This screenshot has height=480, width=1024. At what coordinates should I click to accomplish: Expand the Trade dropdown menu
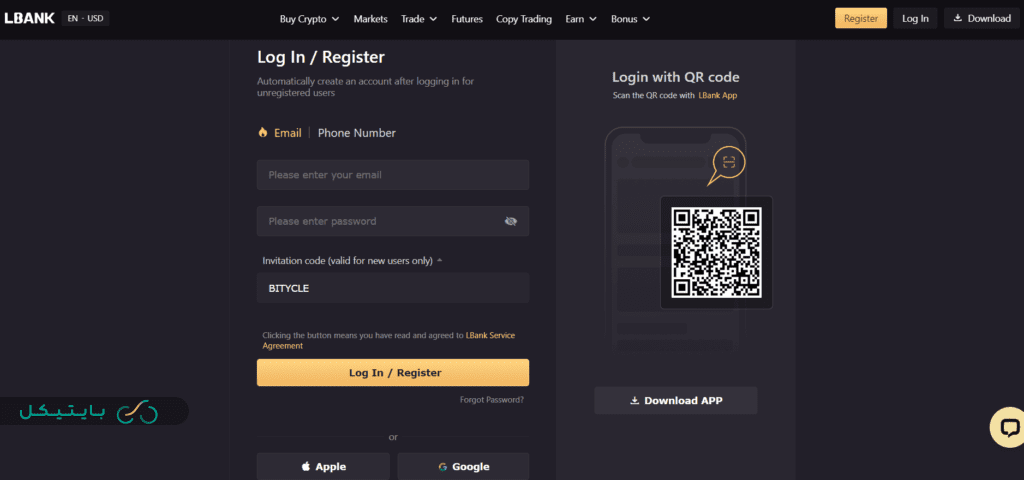419,19
